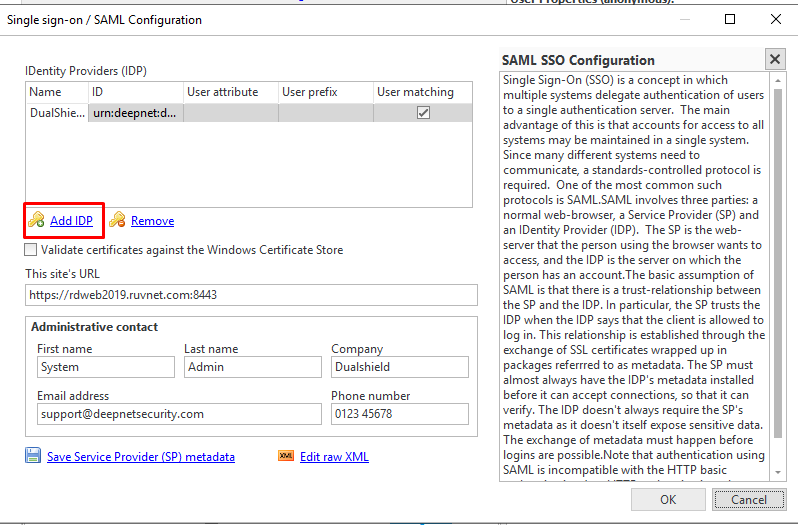Image resolution: width=798 pixels, height=525 pixels.
Task: Click the Phone number field
Action: coord(399,414)
